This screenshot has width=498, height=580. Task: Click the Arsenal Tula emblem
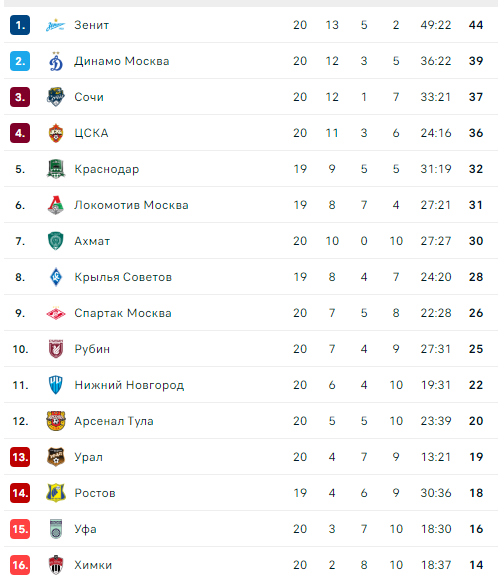(x=55, y=421)
